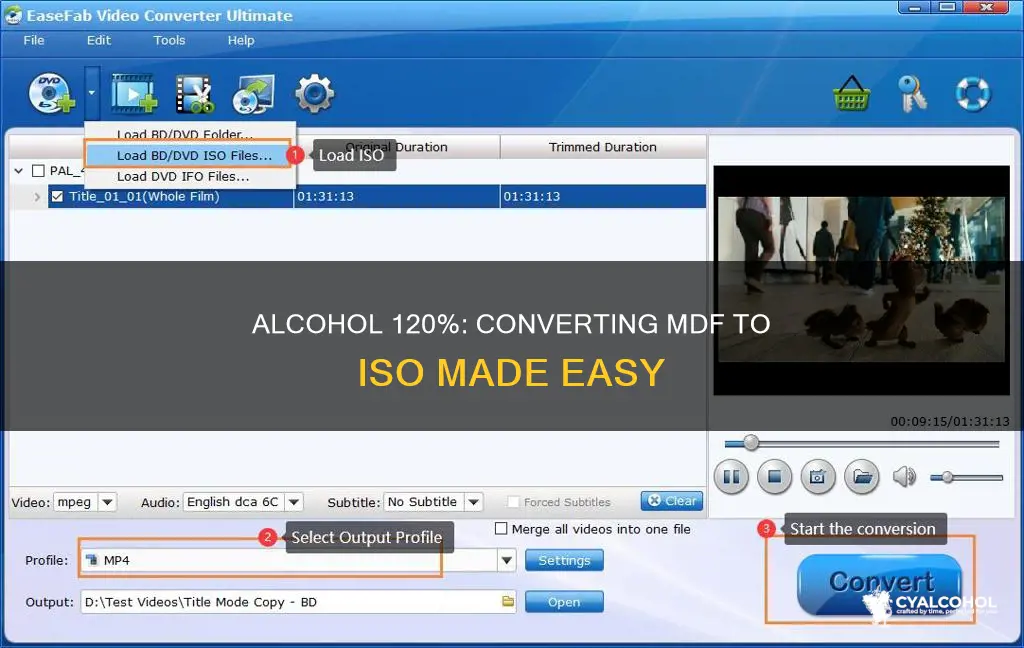The height and width of the screenshot is (648, 1024).
Task: Choose Load BD/DVD Folder option
Action: point(189,134)
